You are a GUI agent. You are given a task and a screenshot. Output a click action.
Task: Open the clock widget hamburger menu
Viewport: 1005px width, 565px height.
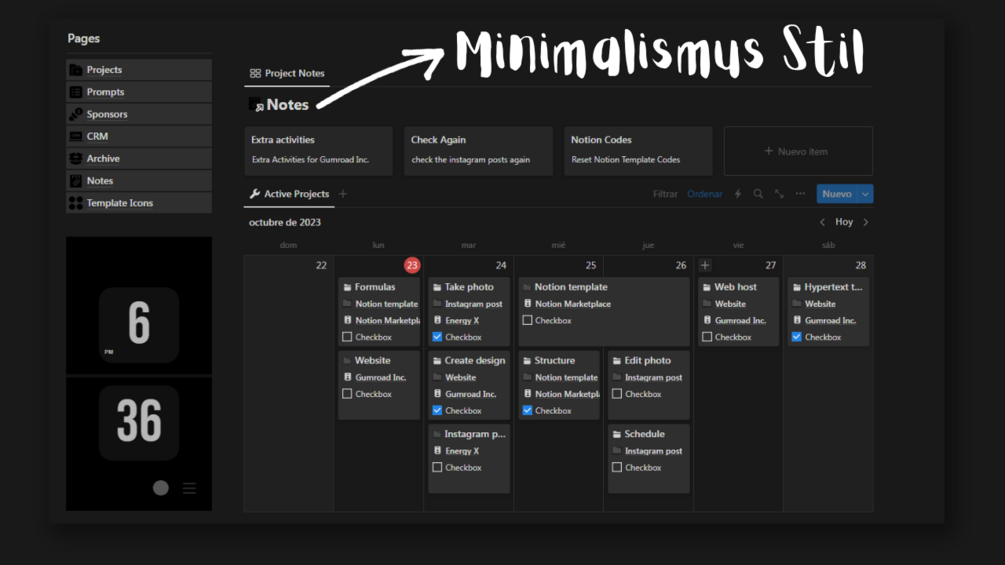tap(189, 489)
